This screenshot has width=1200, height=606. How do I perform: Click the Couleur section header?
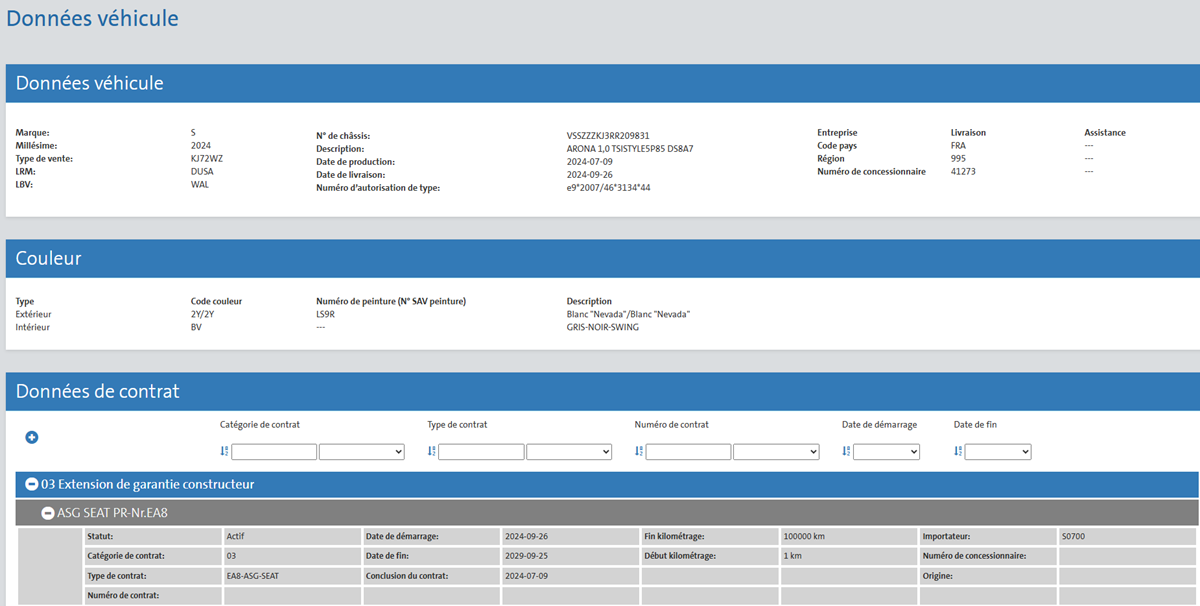48,258
